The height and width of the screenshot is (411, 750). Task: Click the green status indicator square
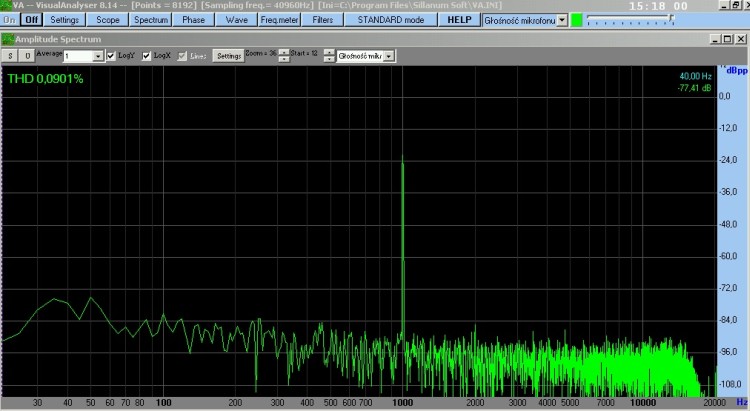coord(577,20)
